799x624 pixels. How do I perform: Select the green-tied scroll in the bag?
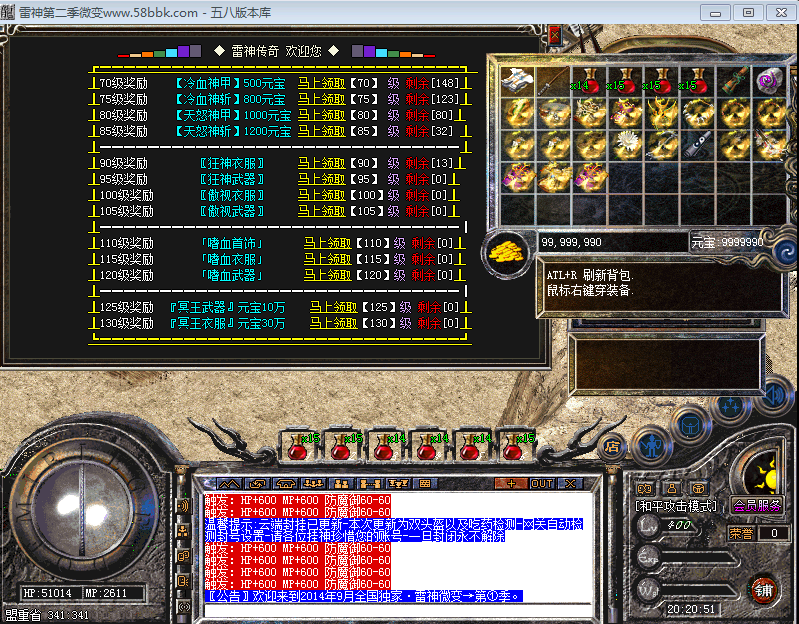tap(733, 82)
